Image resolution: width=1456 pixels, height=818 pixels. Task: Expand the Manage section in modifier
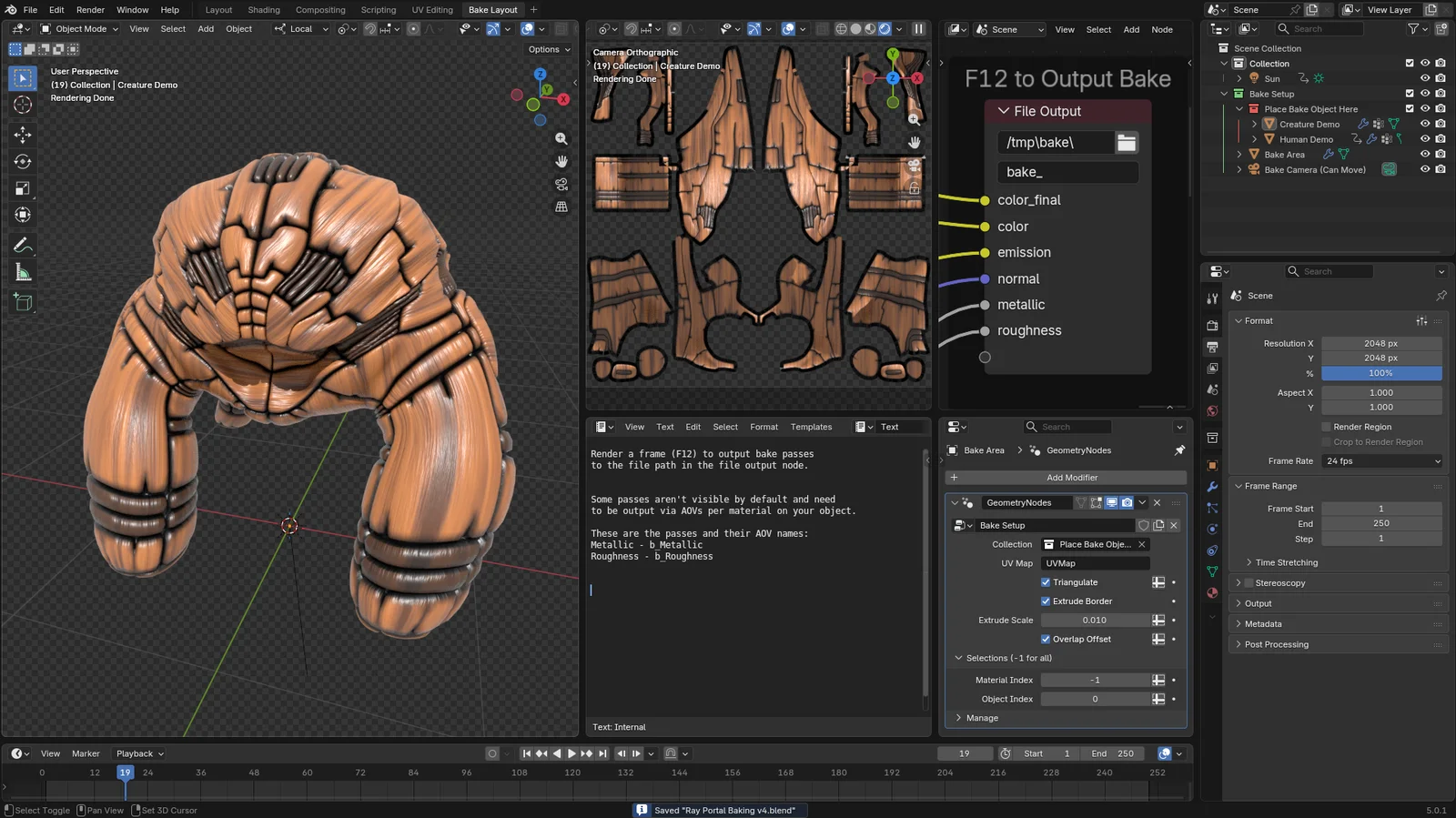[981, 718]
